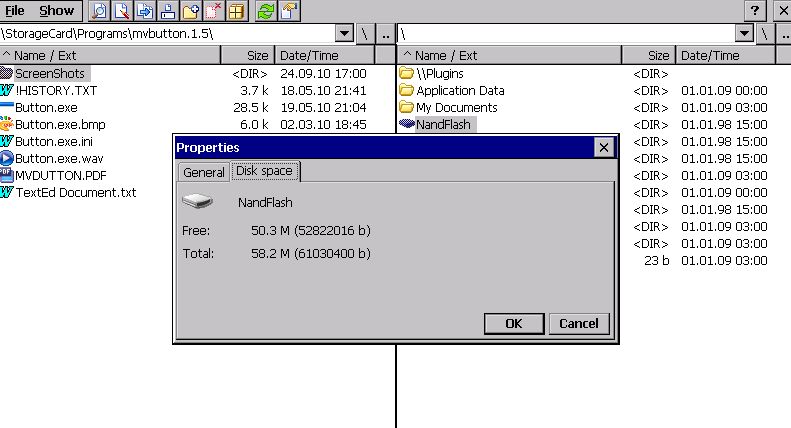Screen dimensions: 791x428
Task: Expand the right panel path dropdown
Action: point(744,34)
